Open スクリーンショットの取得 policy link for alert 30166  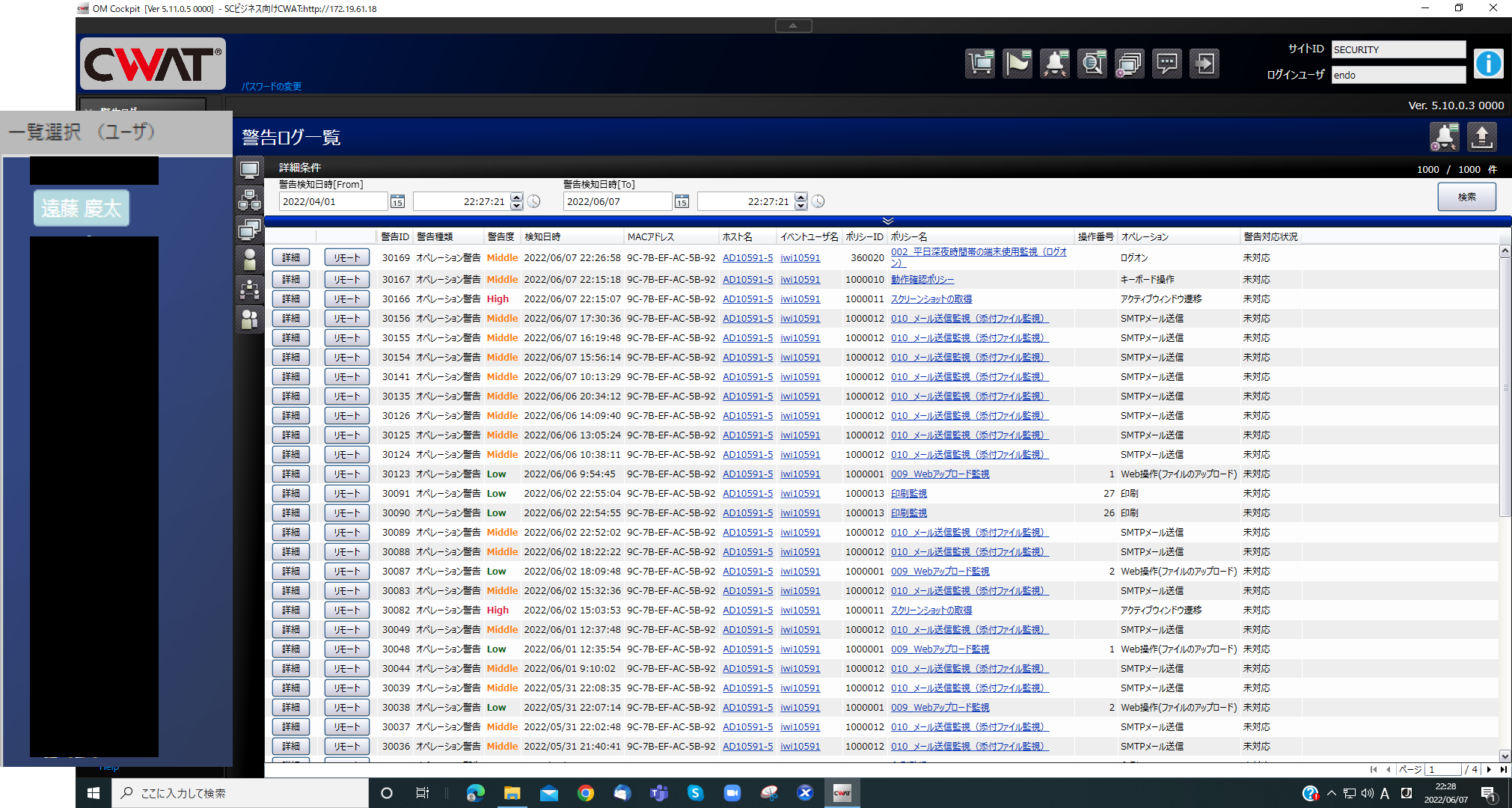(x=931, y=299)
